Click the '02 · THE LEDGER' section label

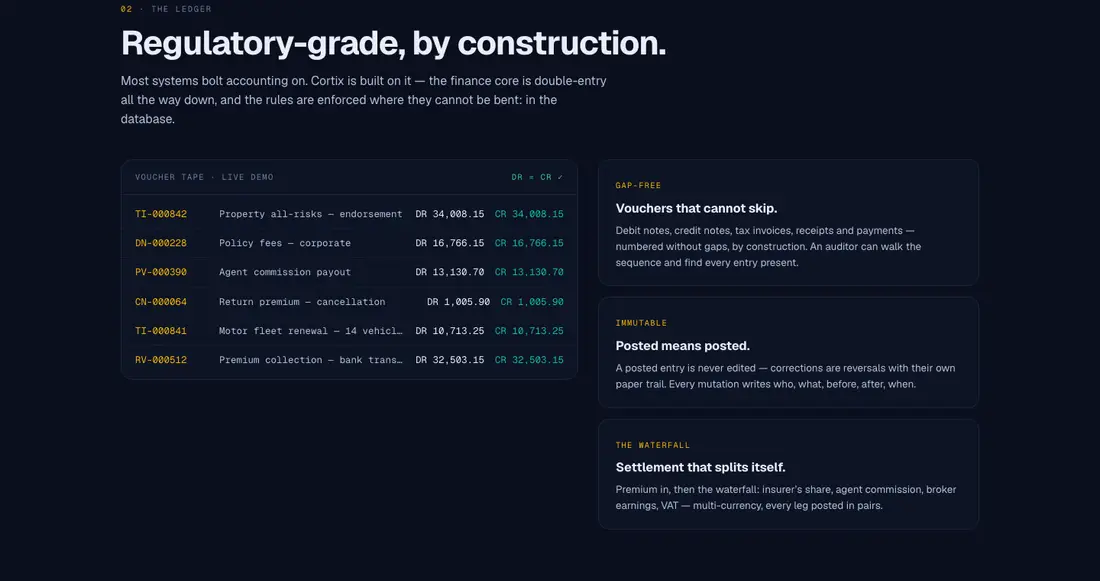pyautogui.click(x=166, y=9)
